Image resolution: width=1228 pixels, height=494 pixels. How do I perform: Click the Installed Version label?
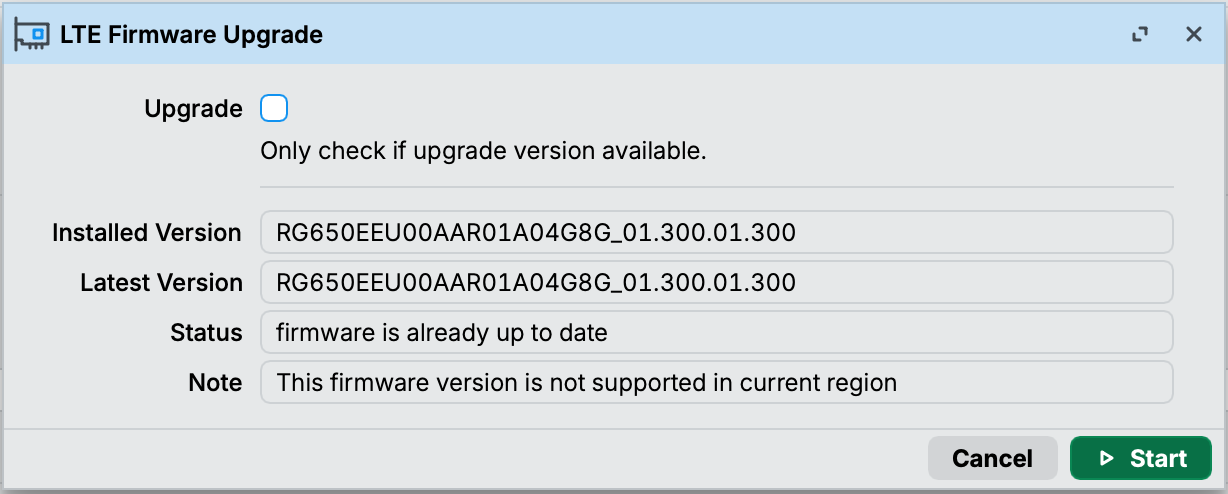pyautogui.click(x=147, y=233)
